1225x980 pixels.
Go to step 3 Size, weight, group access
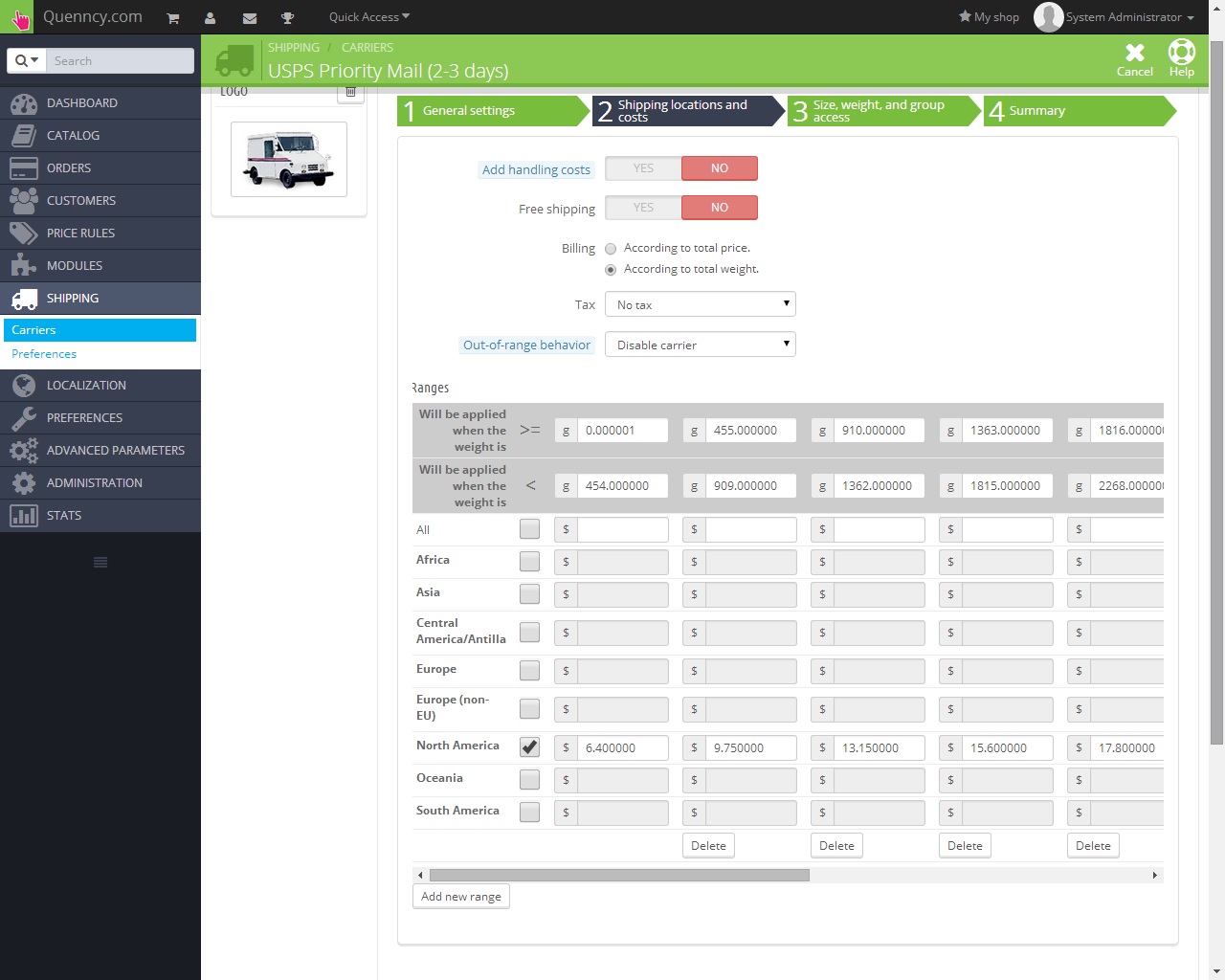885,111
